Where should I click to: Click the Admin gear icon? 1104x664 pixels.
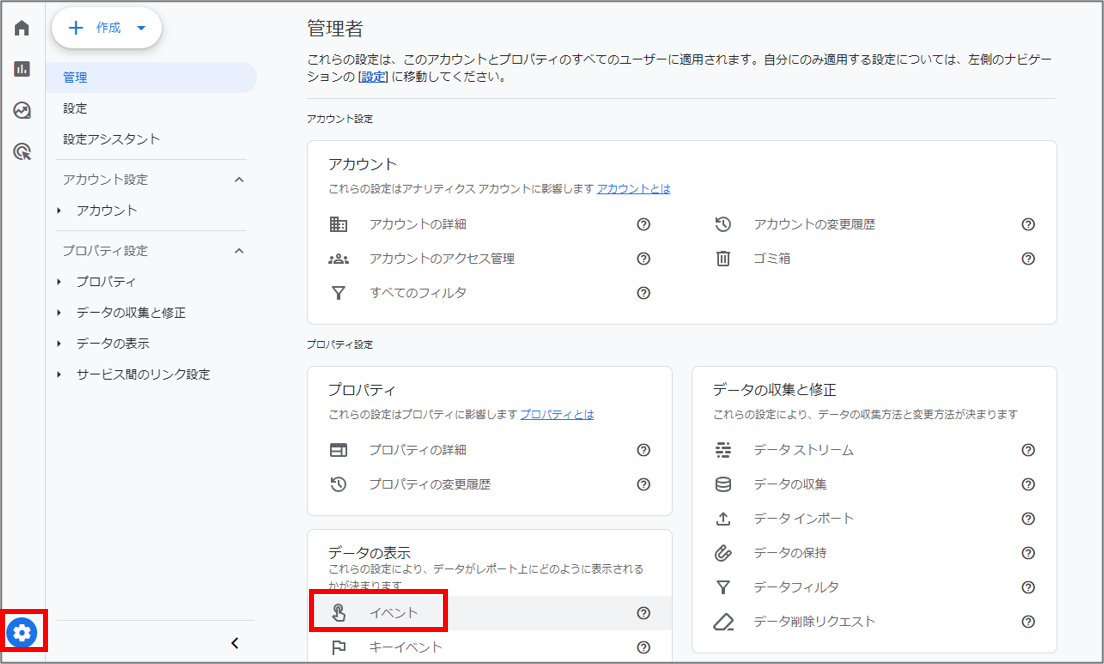coord(23,632)
